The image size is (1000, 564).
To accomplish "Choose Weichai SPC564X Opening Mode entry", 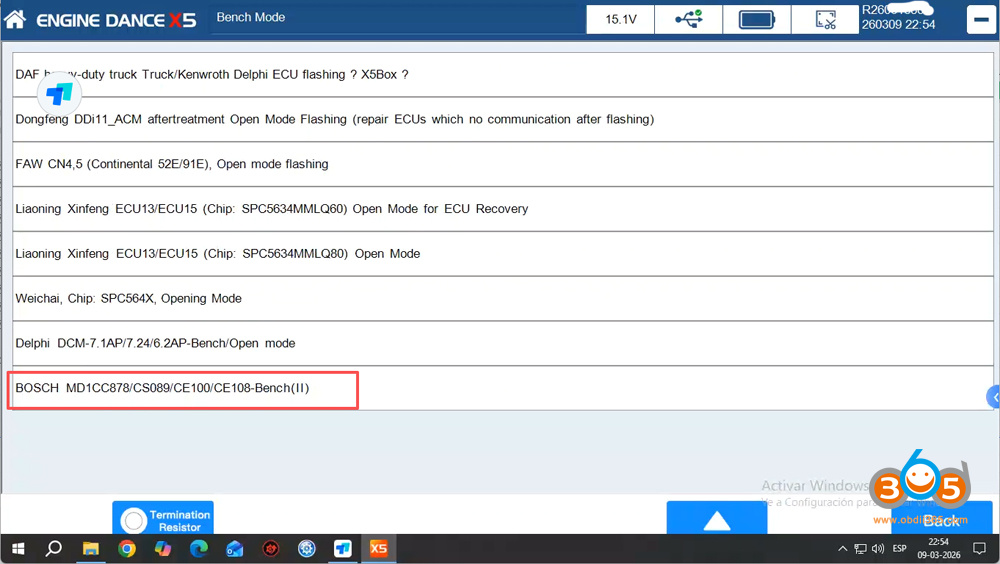I will click(128, 298).
